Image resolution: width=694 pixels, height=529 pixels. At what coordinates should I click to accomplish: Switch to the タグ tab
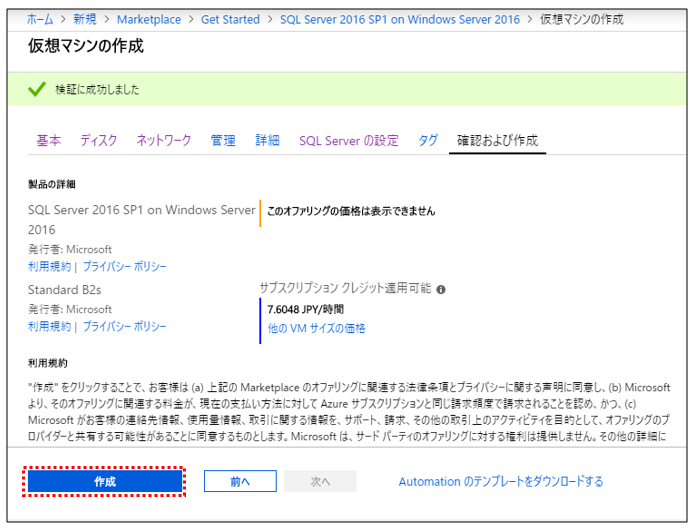pyautogui.click(x=428, y=140)
